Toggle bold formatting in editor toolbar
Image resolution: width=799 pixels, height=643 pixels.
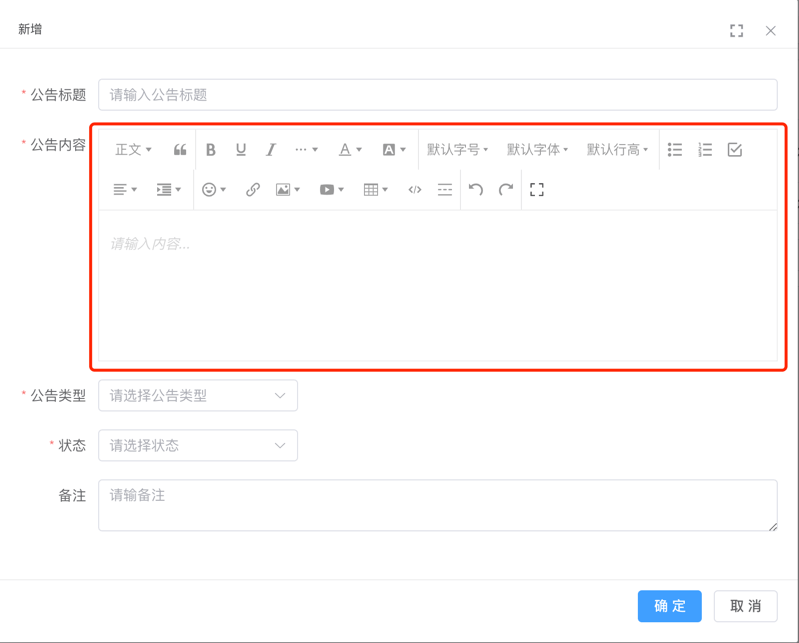[x=210, y=150]
